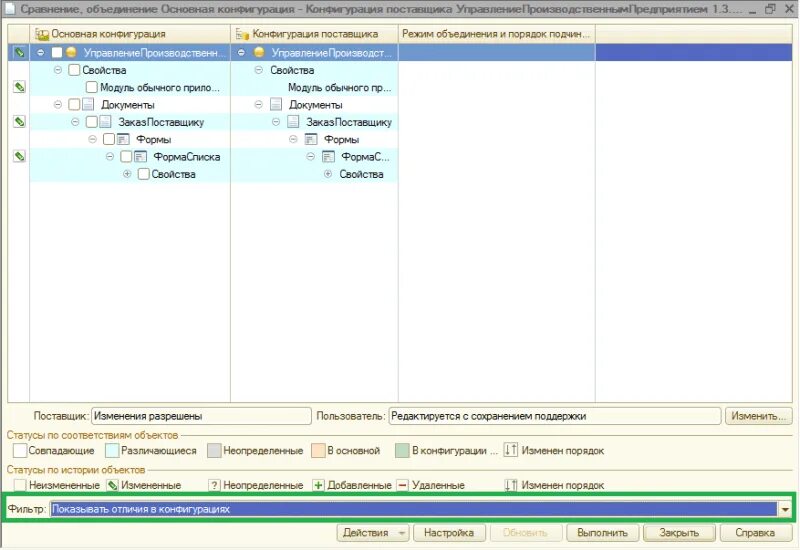Expand Свойства under ФормаС... in the supplier column
The image size is (800, 550).
tap(328, 174)
